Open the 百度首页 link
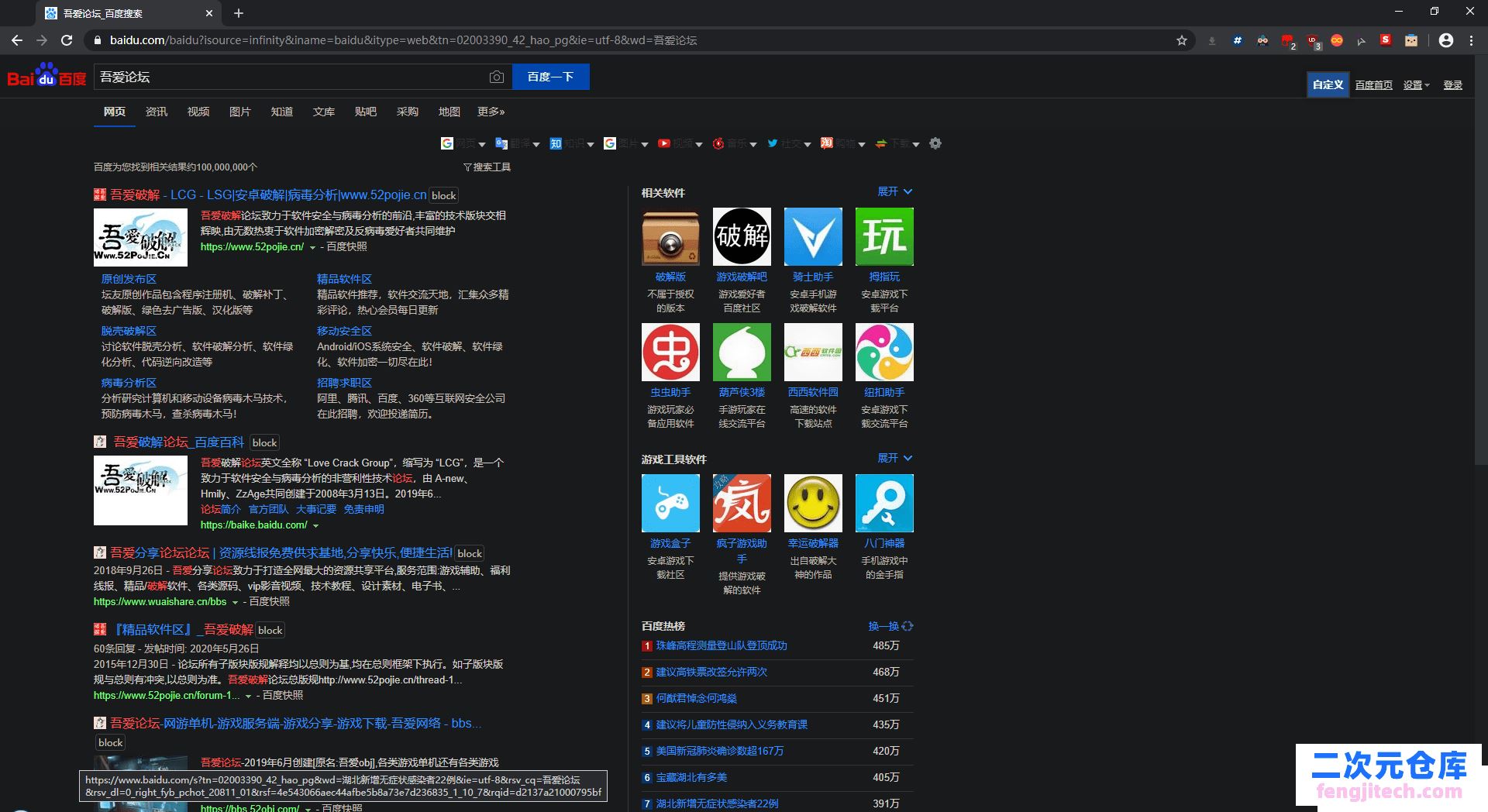This screenshot has height=812, width=1488. (x=1374, y=85)
